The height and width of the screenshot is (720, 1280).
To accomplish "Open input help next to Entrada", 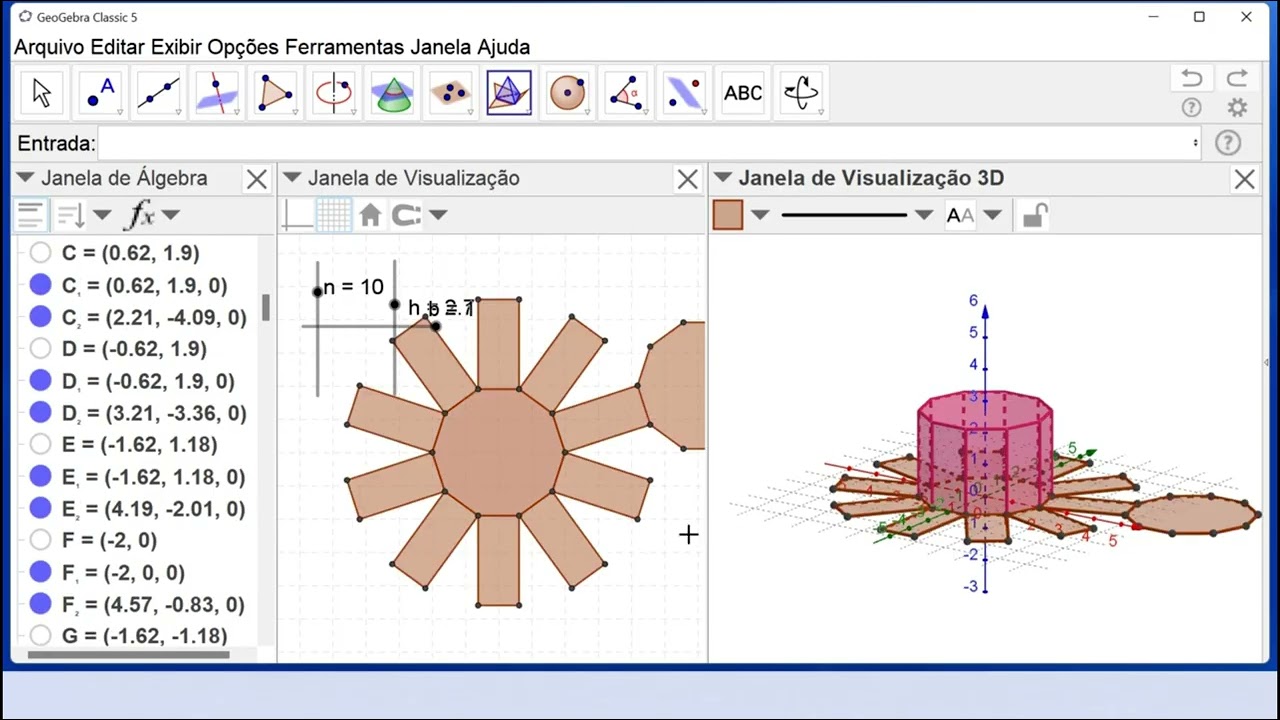I will coord(1228,143).
